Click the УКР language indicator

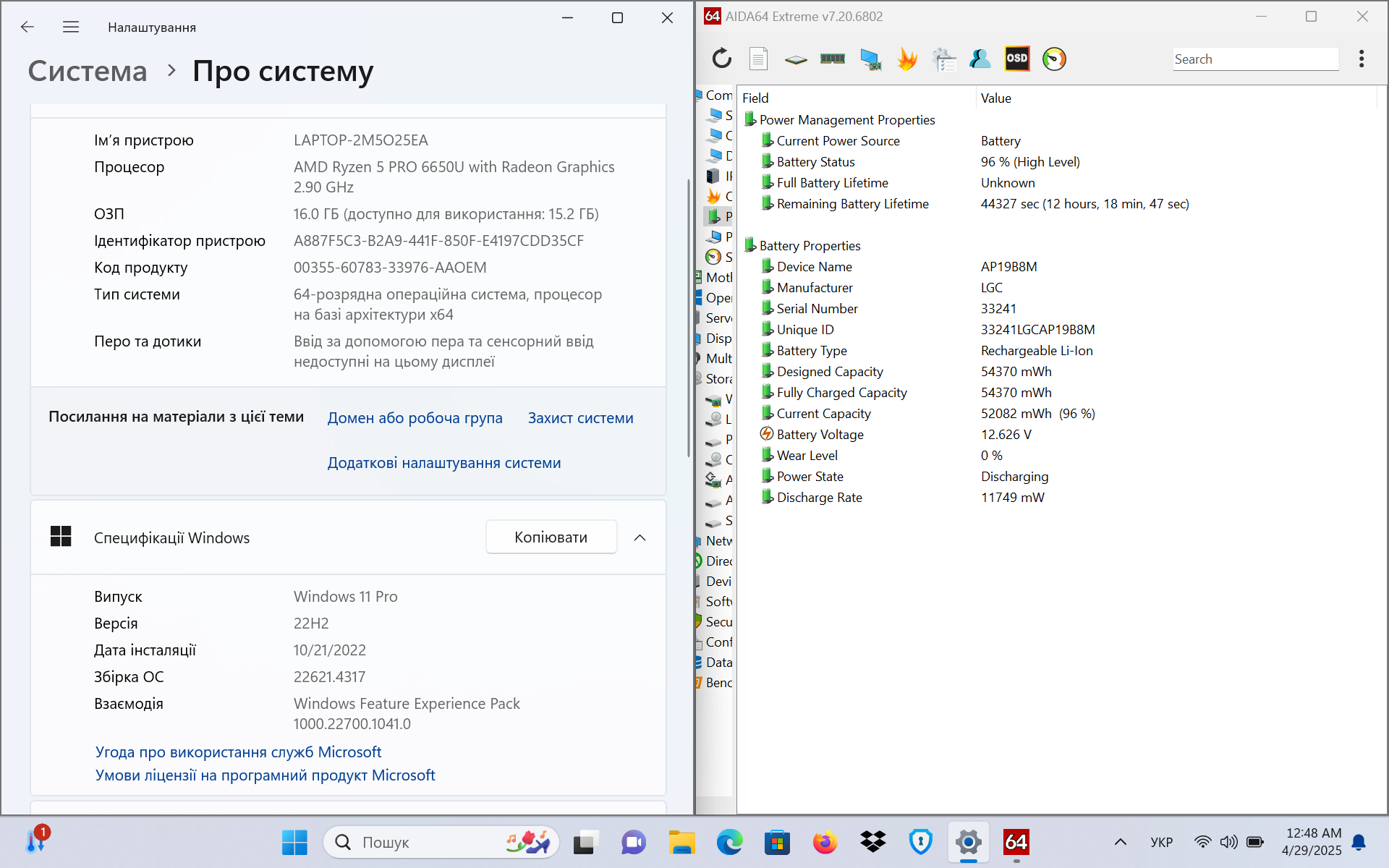pos(1161,842)
